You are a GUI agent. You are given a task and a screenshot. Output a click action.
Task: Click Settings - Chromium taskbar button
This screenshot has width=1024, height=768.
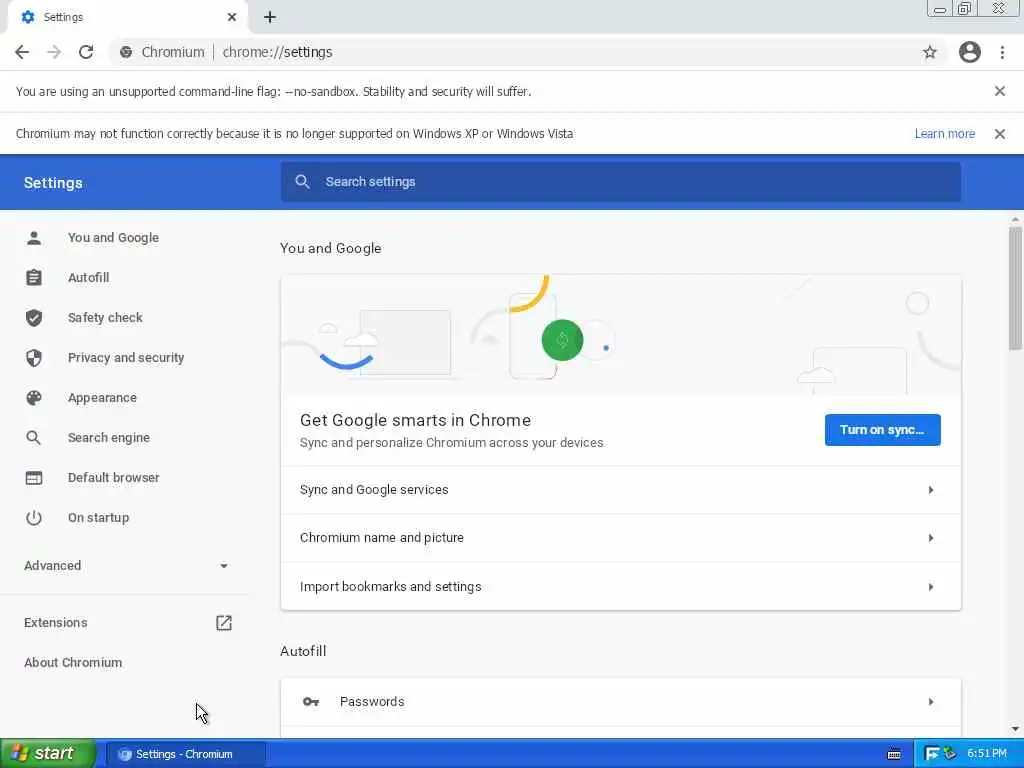(x=185, y=754)
